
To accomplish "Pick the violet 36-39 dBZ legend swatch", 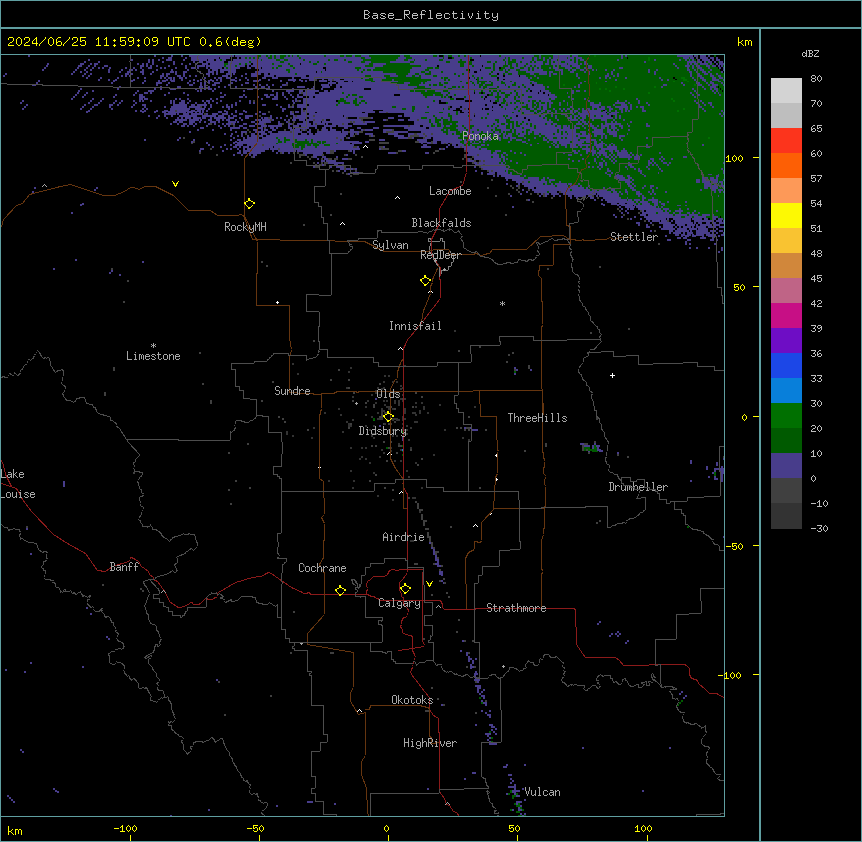I will [786, 341].
